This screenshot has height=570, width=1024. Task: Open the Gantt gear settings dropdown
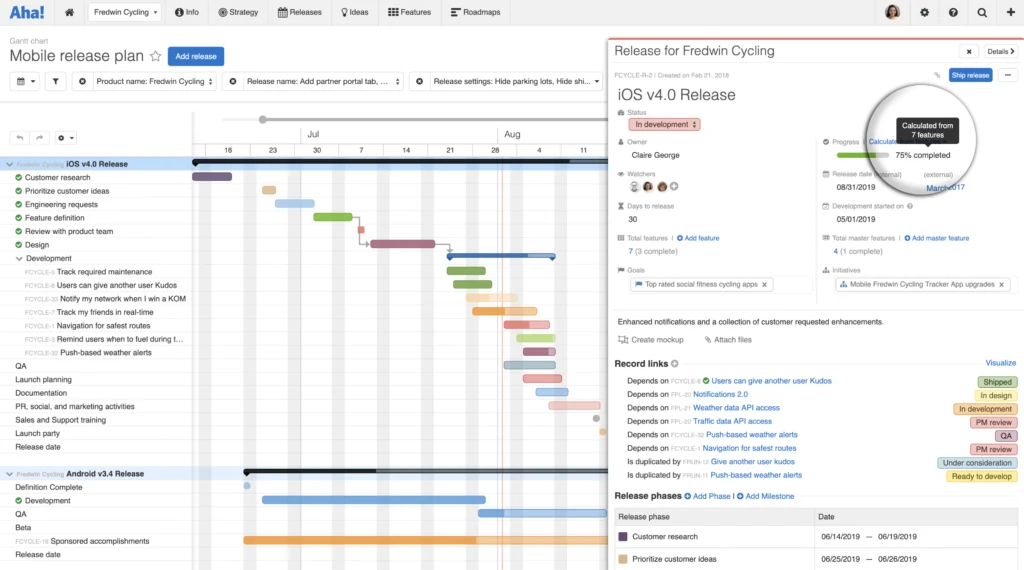[x=65, y=138]
